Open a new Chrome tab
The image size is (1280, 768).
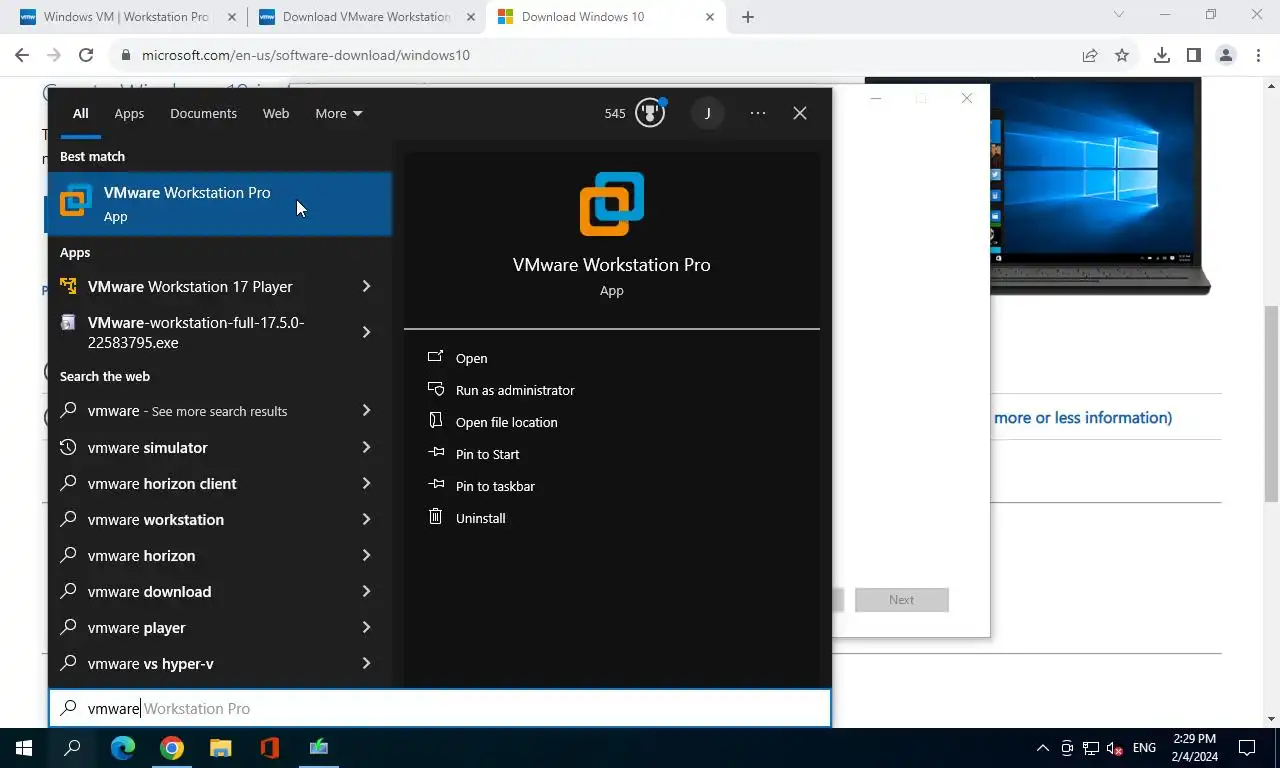(747, 16)
